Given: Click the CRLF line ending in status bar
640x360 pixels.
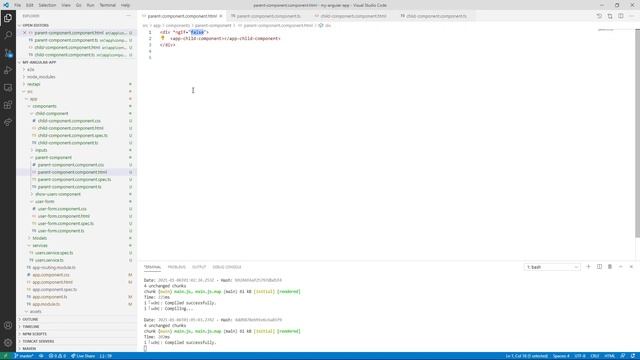Looking at the screenshot, I should click(595, 356).
